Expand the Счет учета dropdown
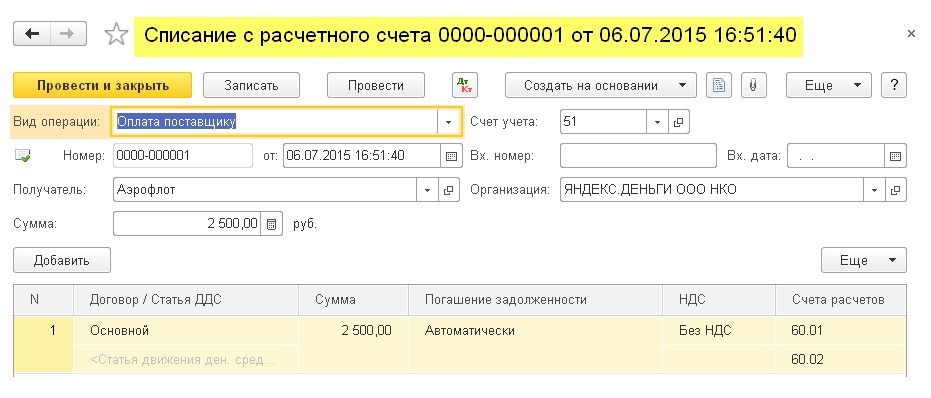The width and height of the screenshot is (931, 398). click(x=657, y=122)
